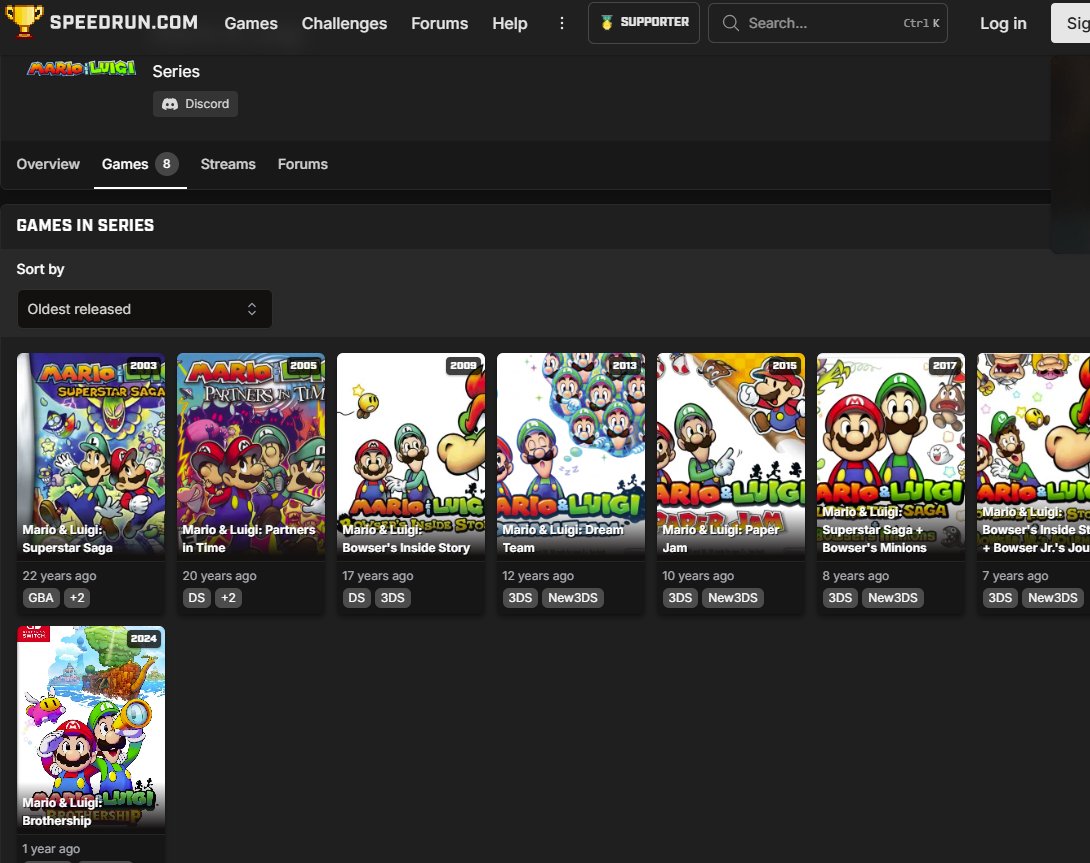Click the 2003 year badge on Superstar Saga

tap(143, 366)
